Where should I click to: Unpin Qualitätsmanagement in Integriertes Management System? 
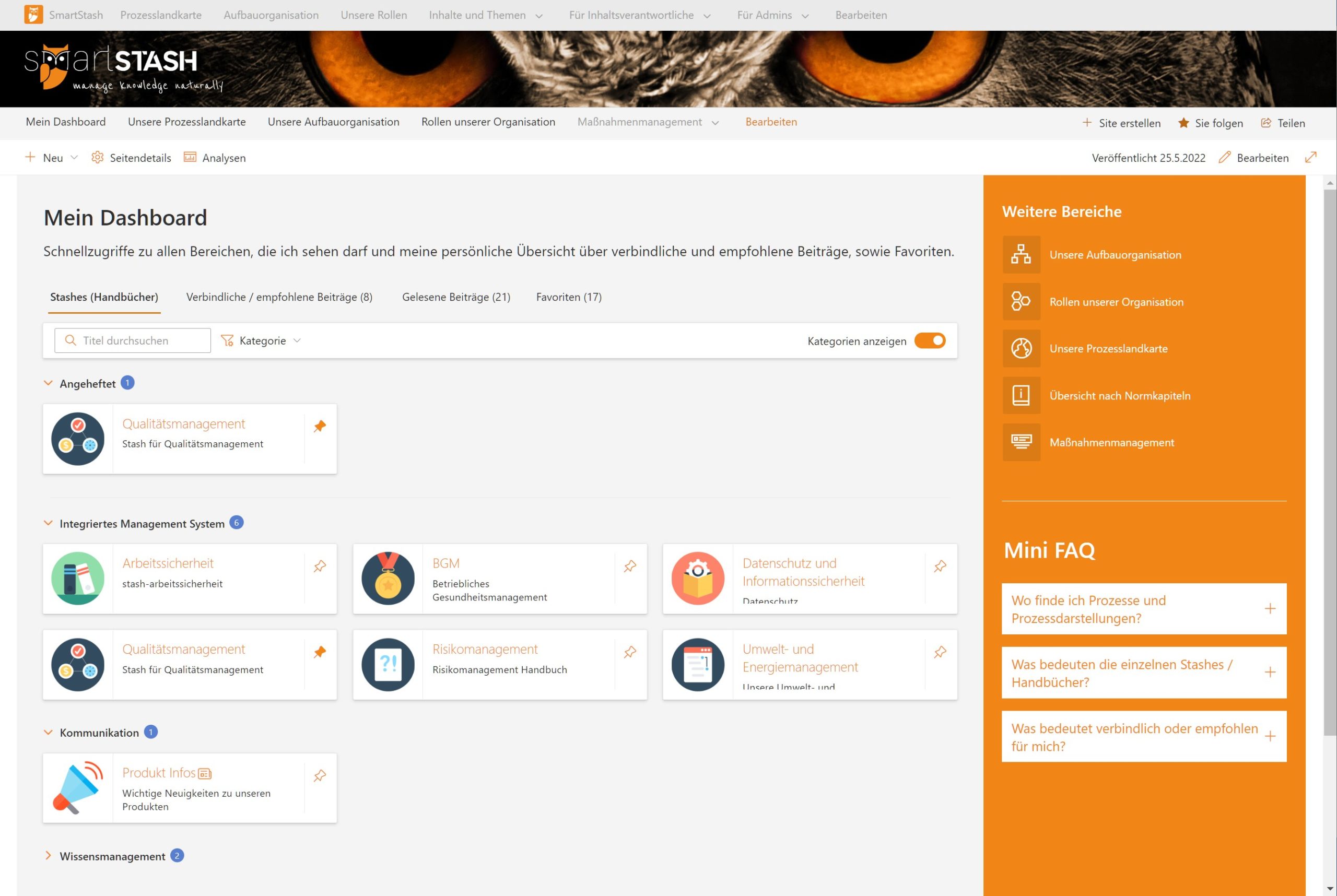(320, 652)
